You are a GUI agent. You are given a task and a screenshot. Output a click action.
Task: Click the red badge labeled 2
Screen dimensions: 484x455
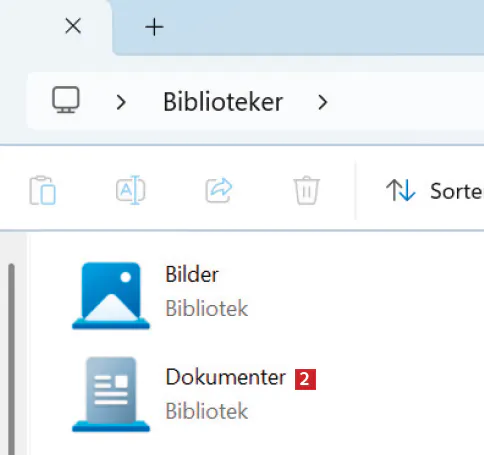(305, 379)
